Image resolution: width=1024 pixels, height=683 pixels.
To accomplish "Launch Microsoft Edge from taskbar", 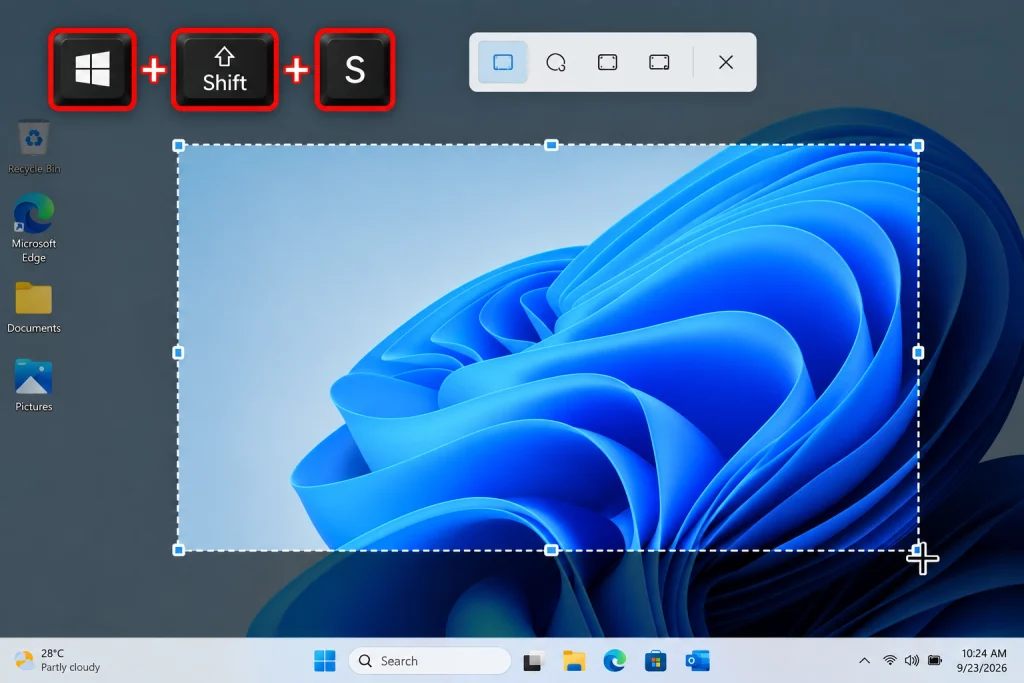I will click(615, 661).
